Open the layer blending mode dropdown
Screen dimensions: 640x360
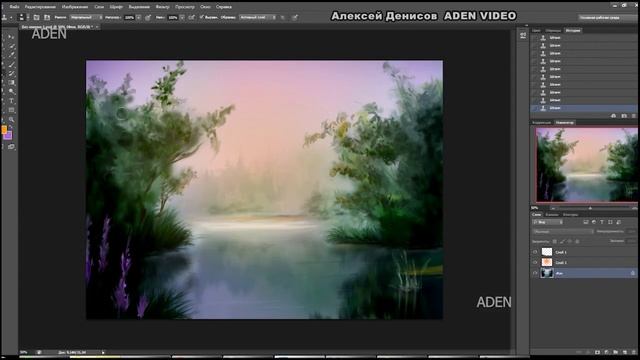coord(563,231)
